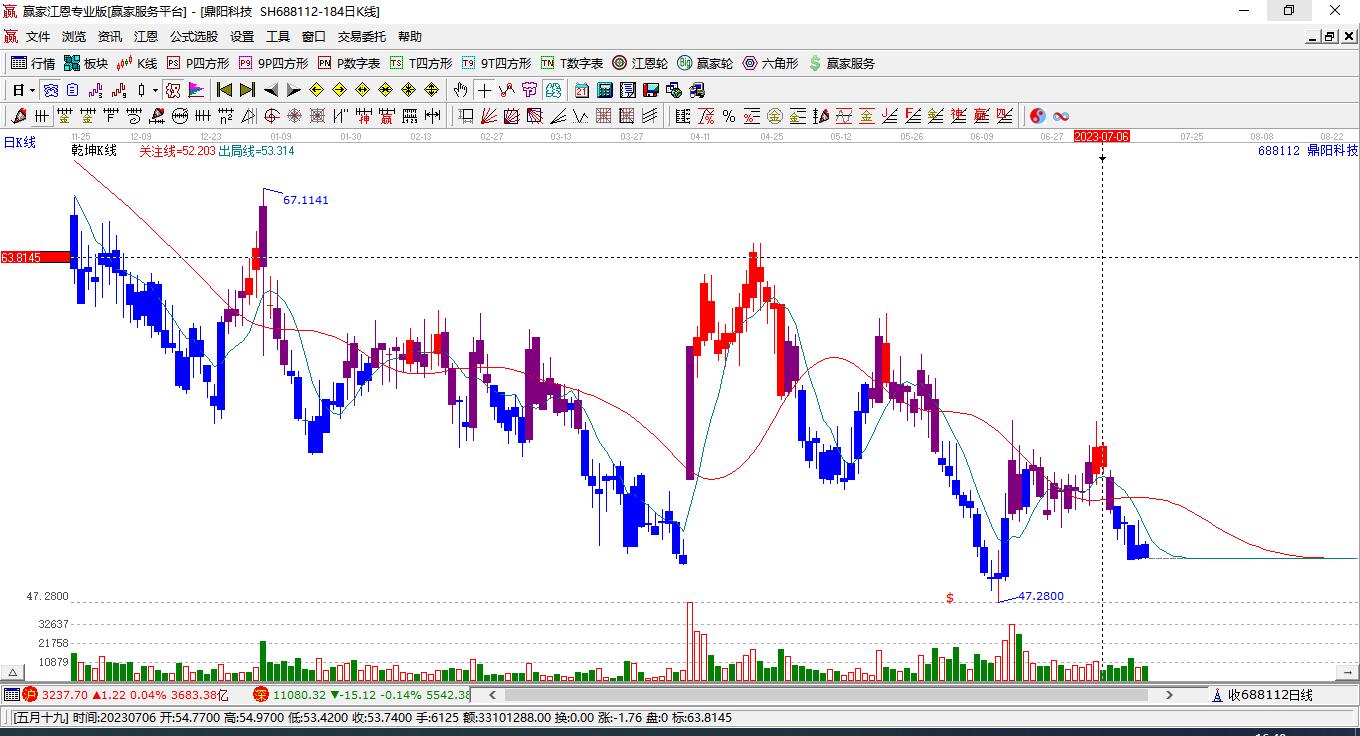
Task: Select the hand pan tool
Action: click(461, 90)
